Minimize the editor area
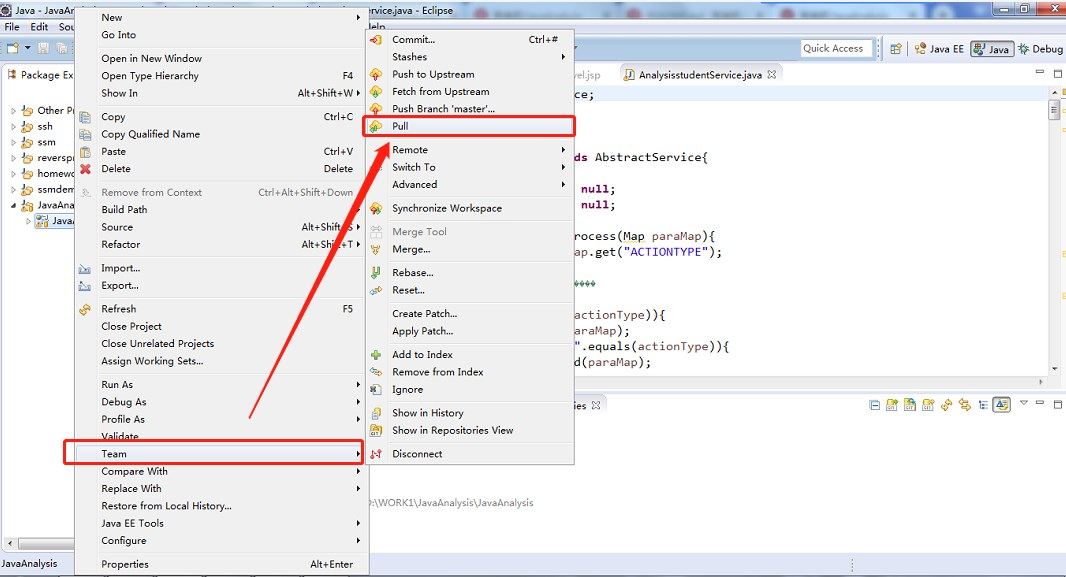1066x577 pixels. click(1039, 72)
